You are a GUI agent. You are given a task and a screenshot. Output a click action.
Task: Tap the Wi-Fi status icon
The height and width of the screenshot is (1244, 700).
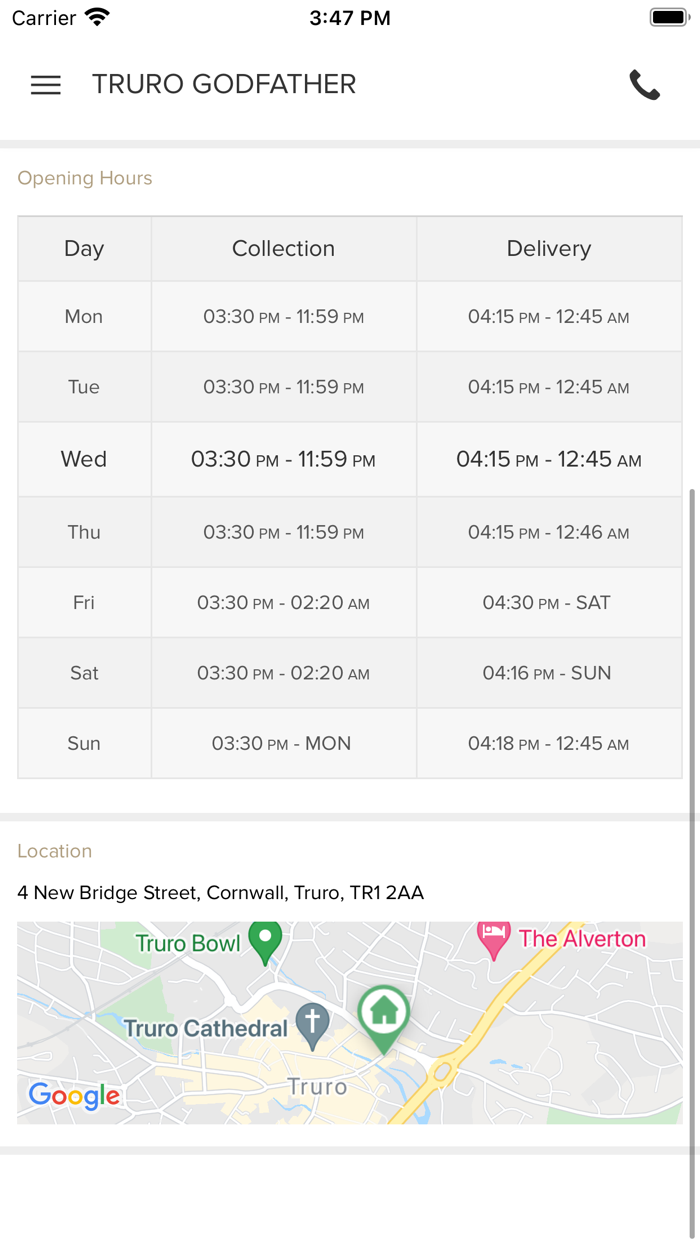click(x=97, y=17)
